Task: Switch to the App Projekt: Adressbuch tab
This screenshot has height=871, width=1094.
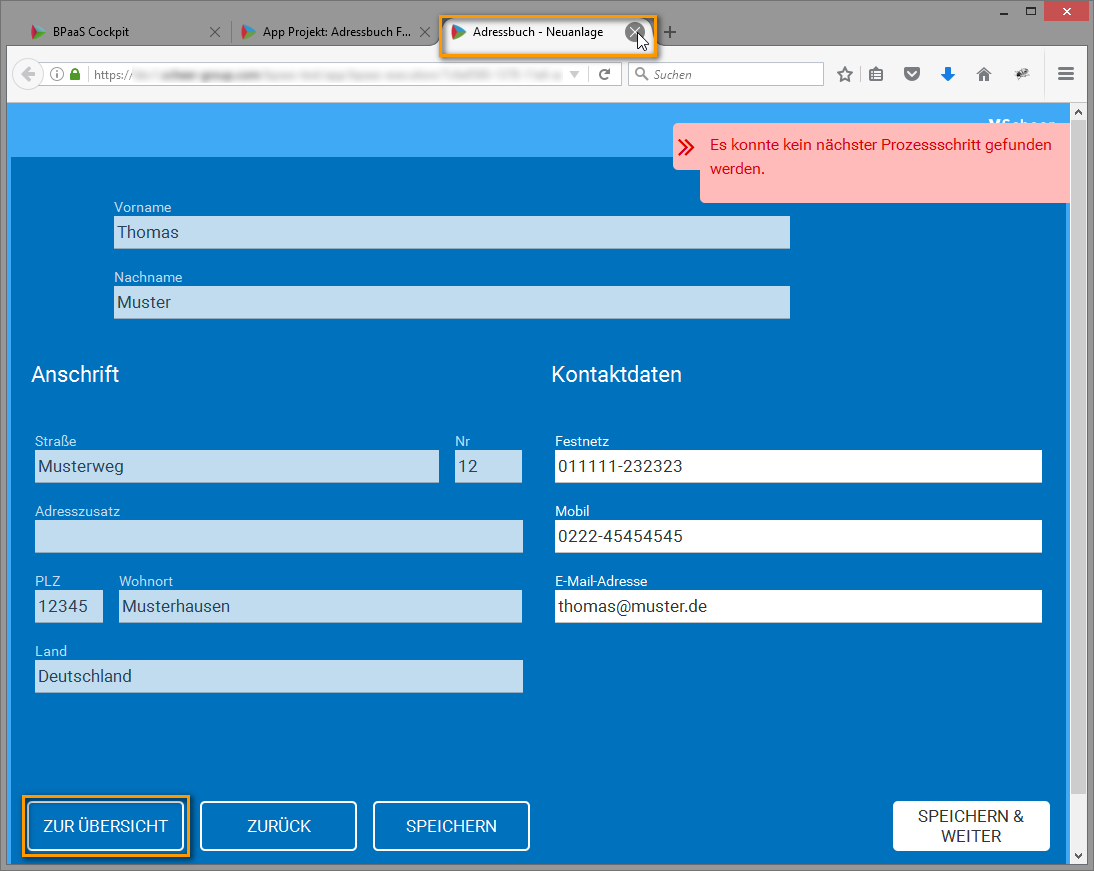Action: [330, 32]
